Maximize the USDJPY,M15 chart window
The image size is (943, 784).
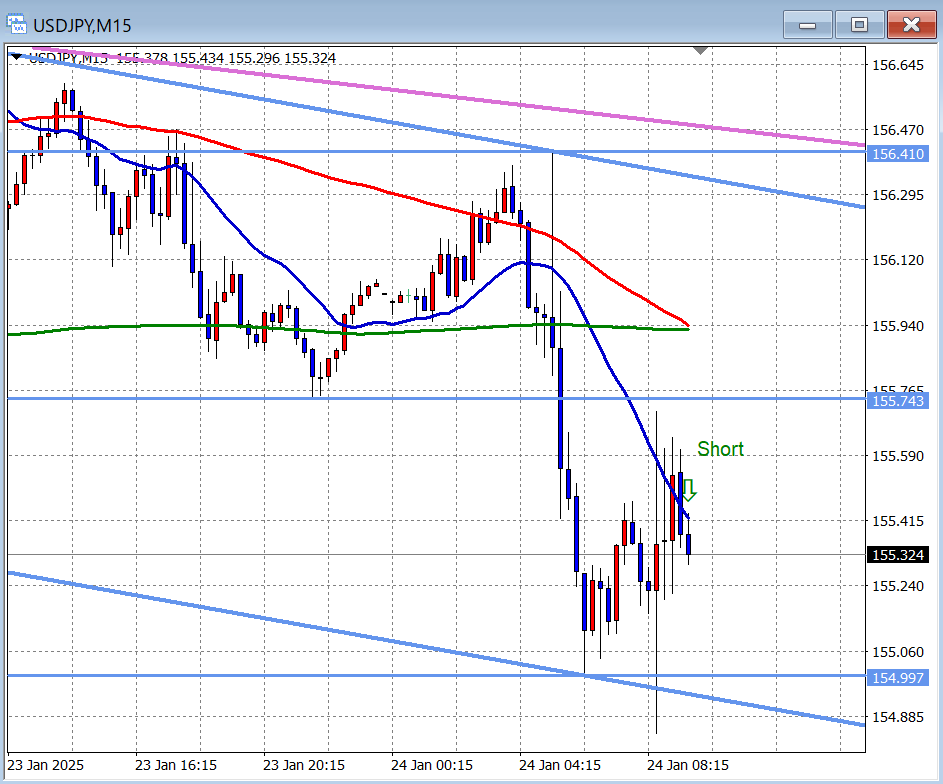pos(858,25)
